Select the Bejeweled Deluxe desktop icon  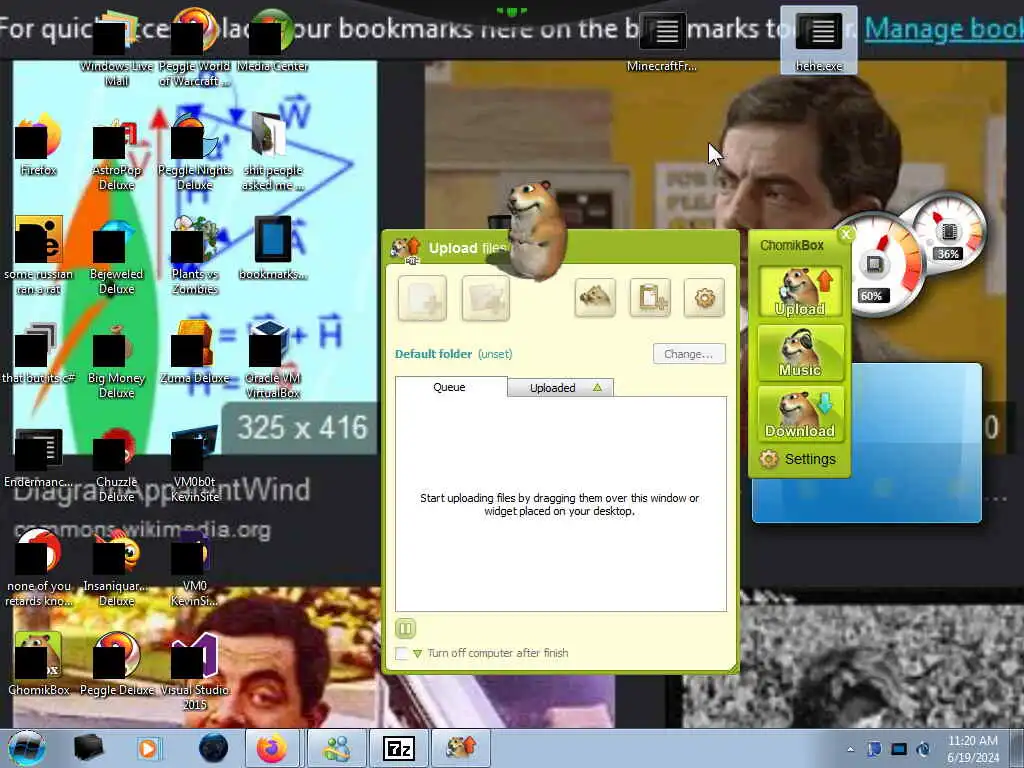(116, 257)
